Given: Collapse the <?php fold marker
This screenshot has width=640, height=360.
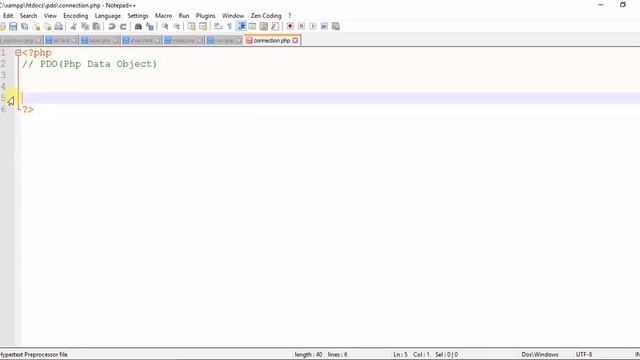Looking at the screenshot, I should tap(18, 53).
